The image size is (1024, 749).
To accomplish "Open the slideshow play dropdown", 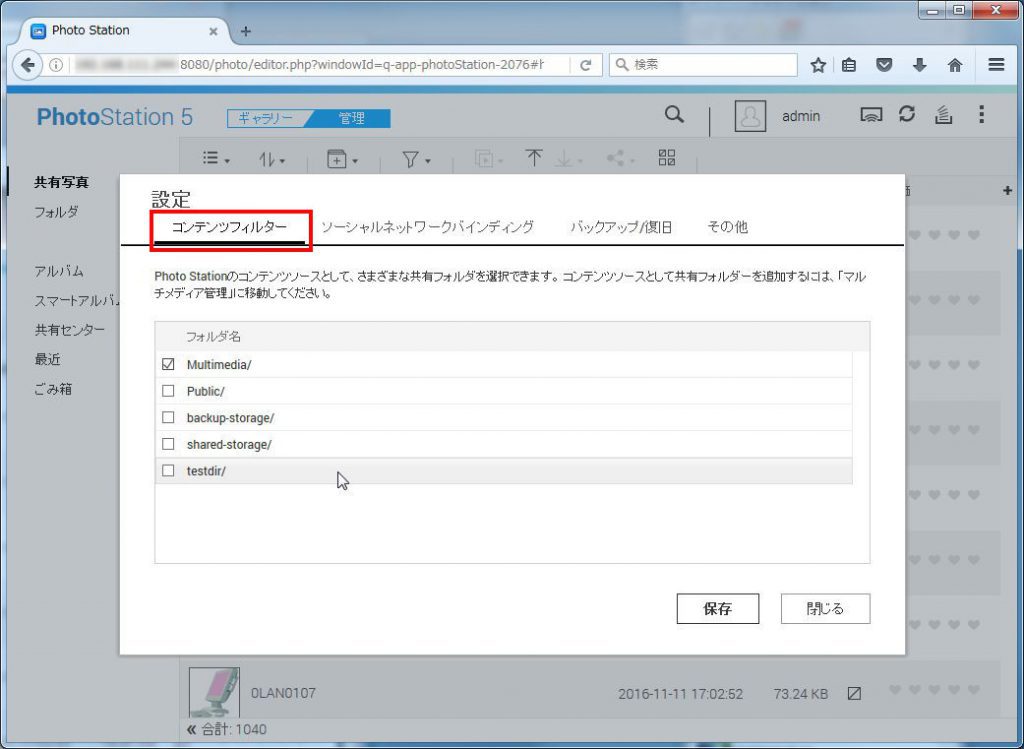I will tap(488, 159).
